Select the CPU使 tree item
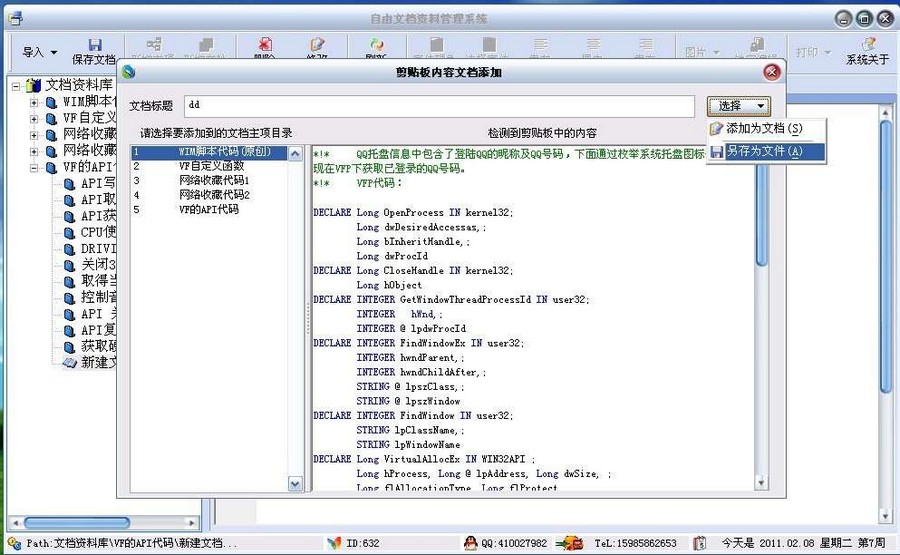The height and width of the screenshot is (555, 900). tap(98, 232)
